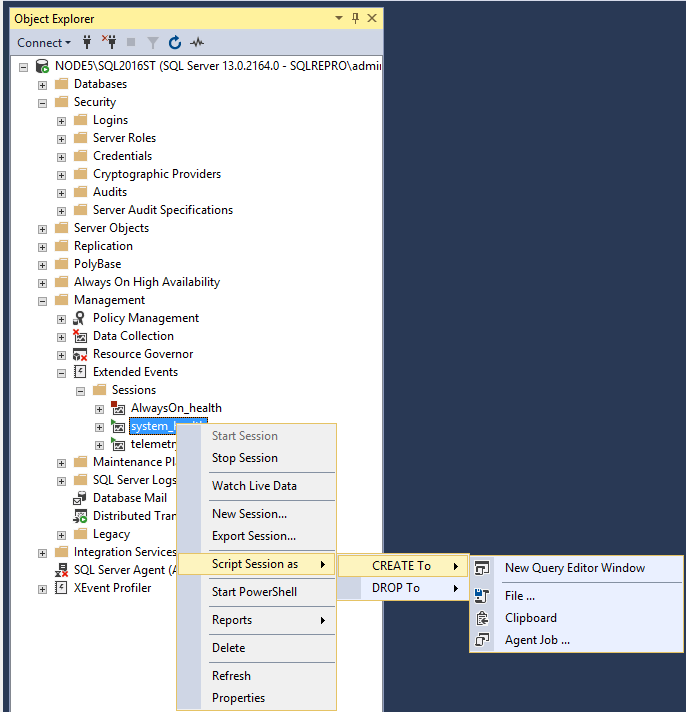Viewport: 686px width, 712px height.
Task: Expand the Always On High Availability node
Action: (43, 282)
